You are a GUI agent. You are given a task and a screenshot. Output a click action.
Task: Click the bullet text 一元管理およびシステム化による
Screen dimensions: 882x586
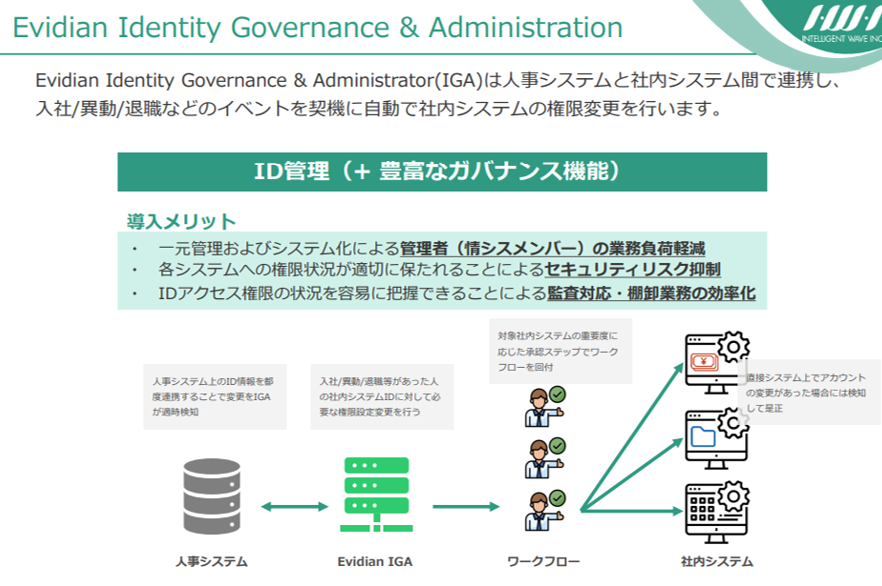tap(279, 248)
